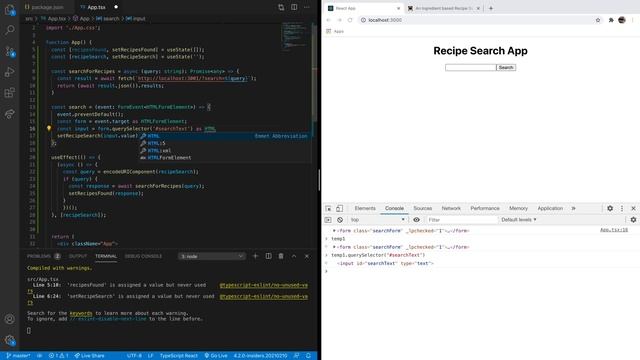Click the keywords link in the terminal output
The height and width of the screenshot is (360, 640).
[x=81, y=313]
